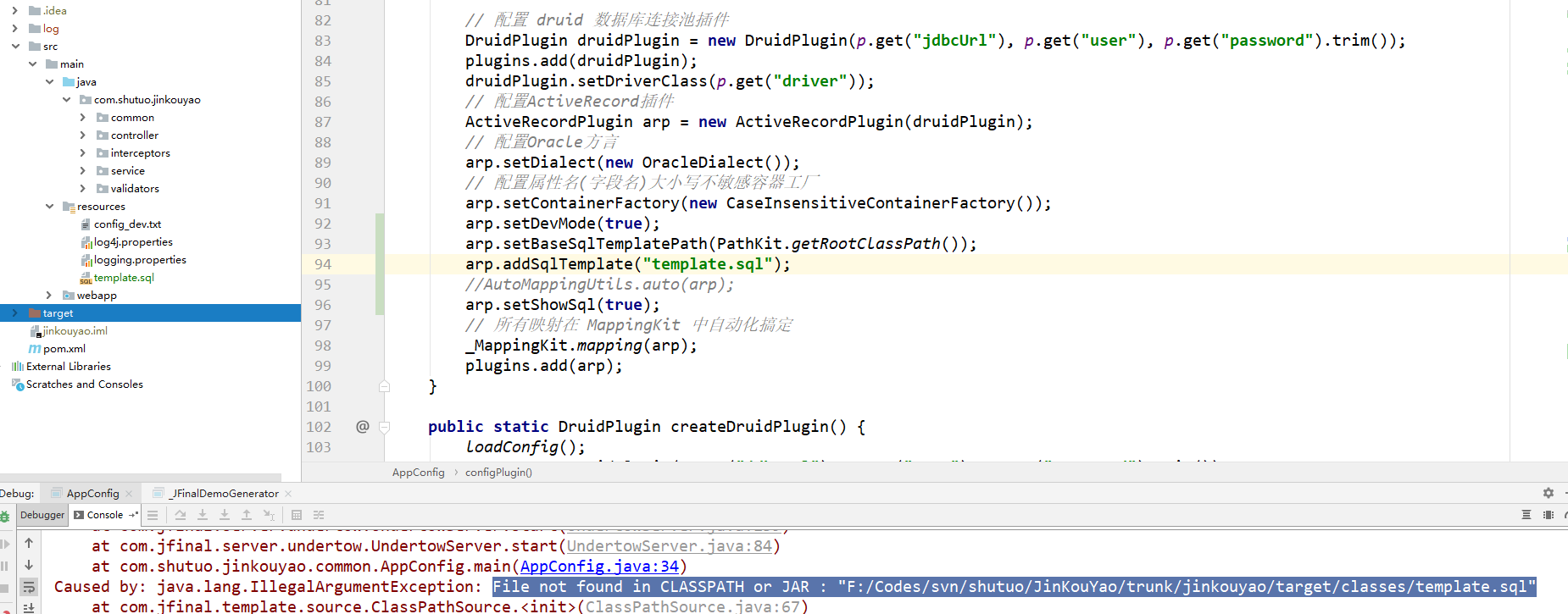
Task: Expand the log folder
Action: (14, 29)
